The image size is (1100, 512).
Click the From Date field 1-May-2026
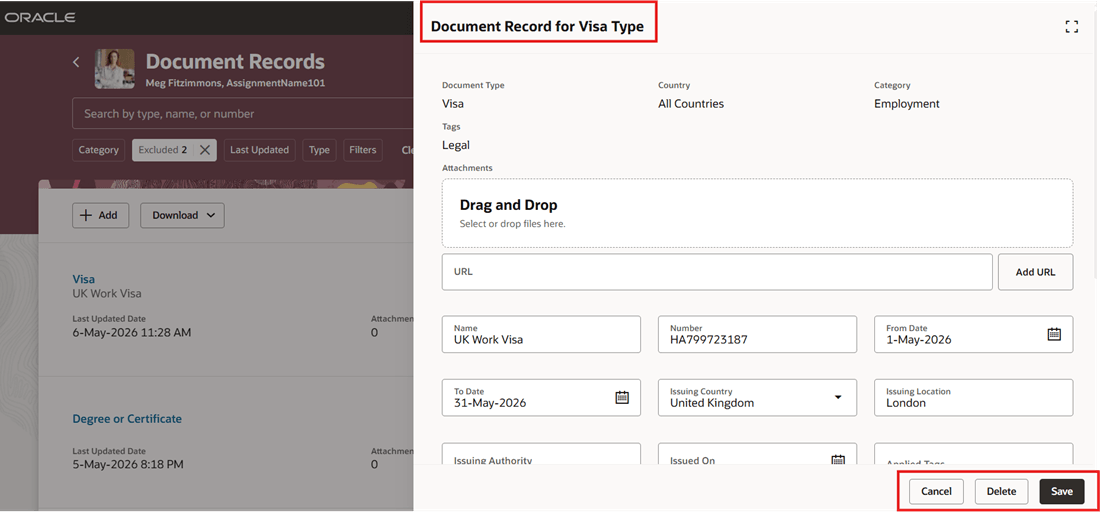coord(974,334)
